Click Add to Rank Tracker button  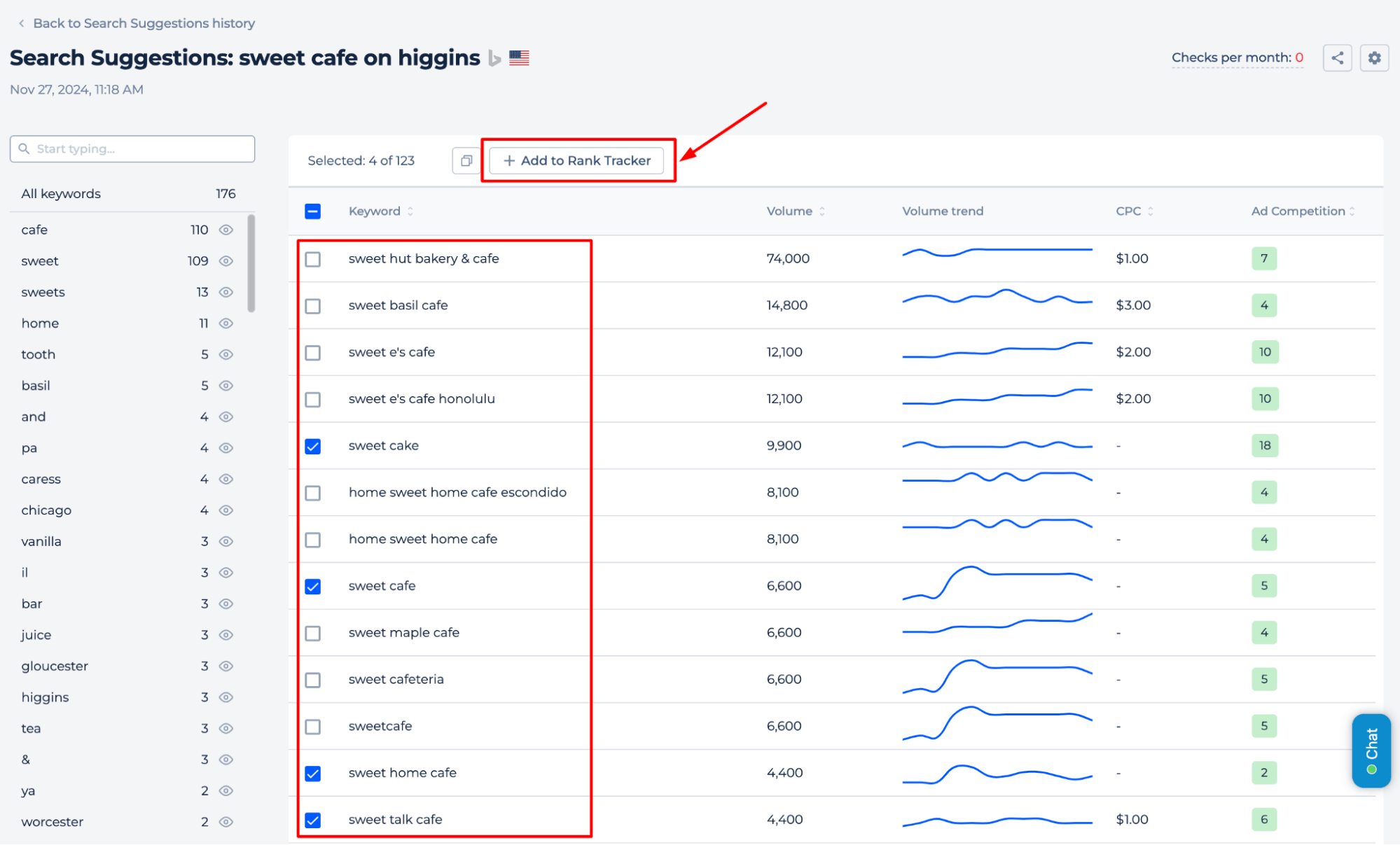pyautogui.click(x=577, y=160)
